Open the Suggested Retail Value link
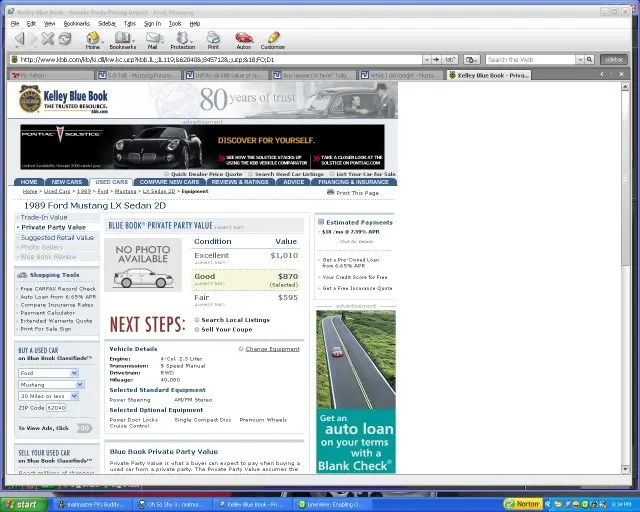The image size is (640, 512). point(57,237)
